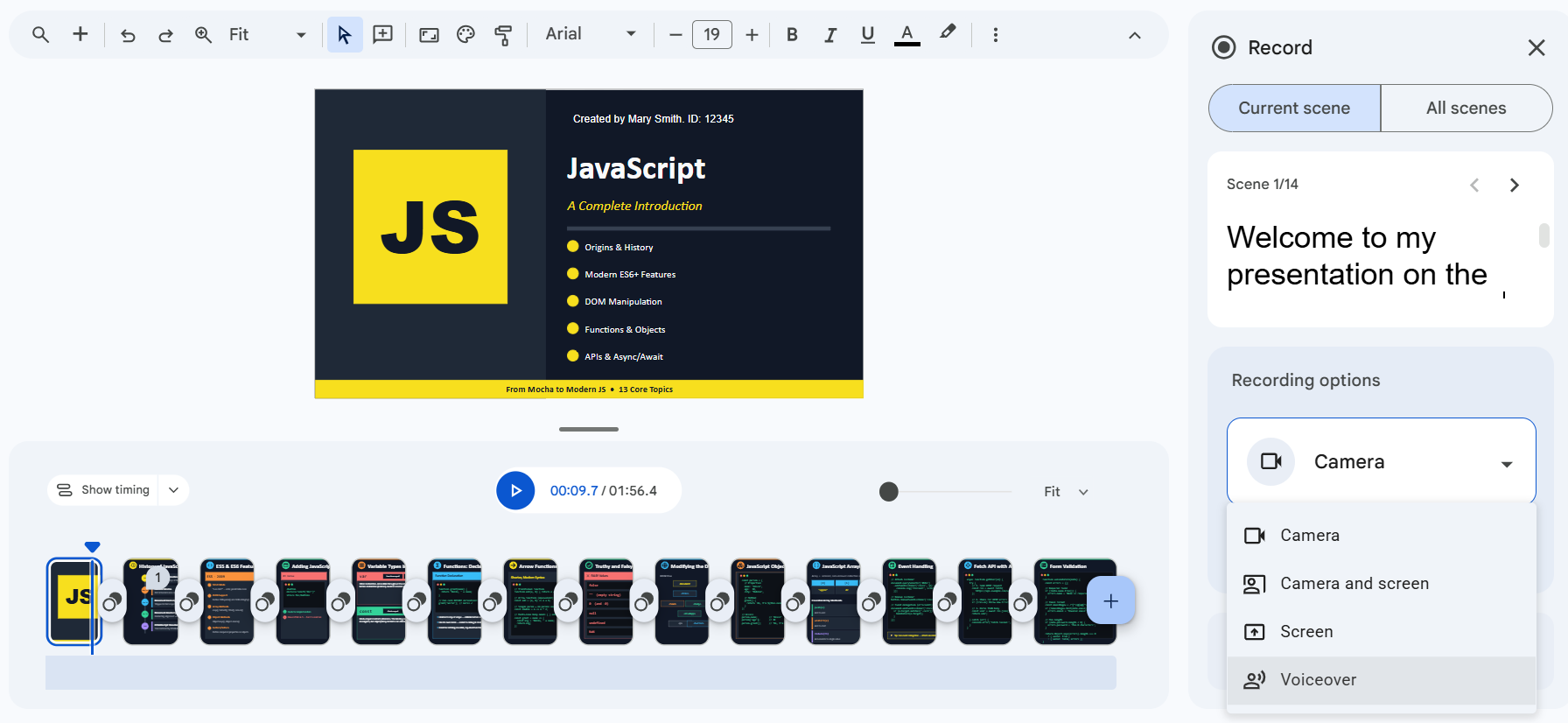
Task: Click the JavaScript title on the slide
Action: click(x=636, y=168)
